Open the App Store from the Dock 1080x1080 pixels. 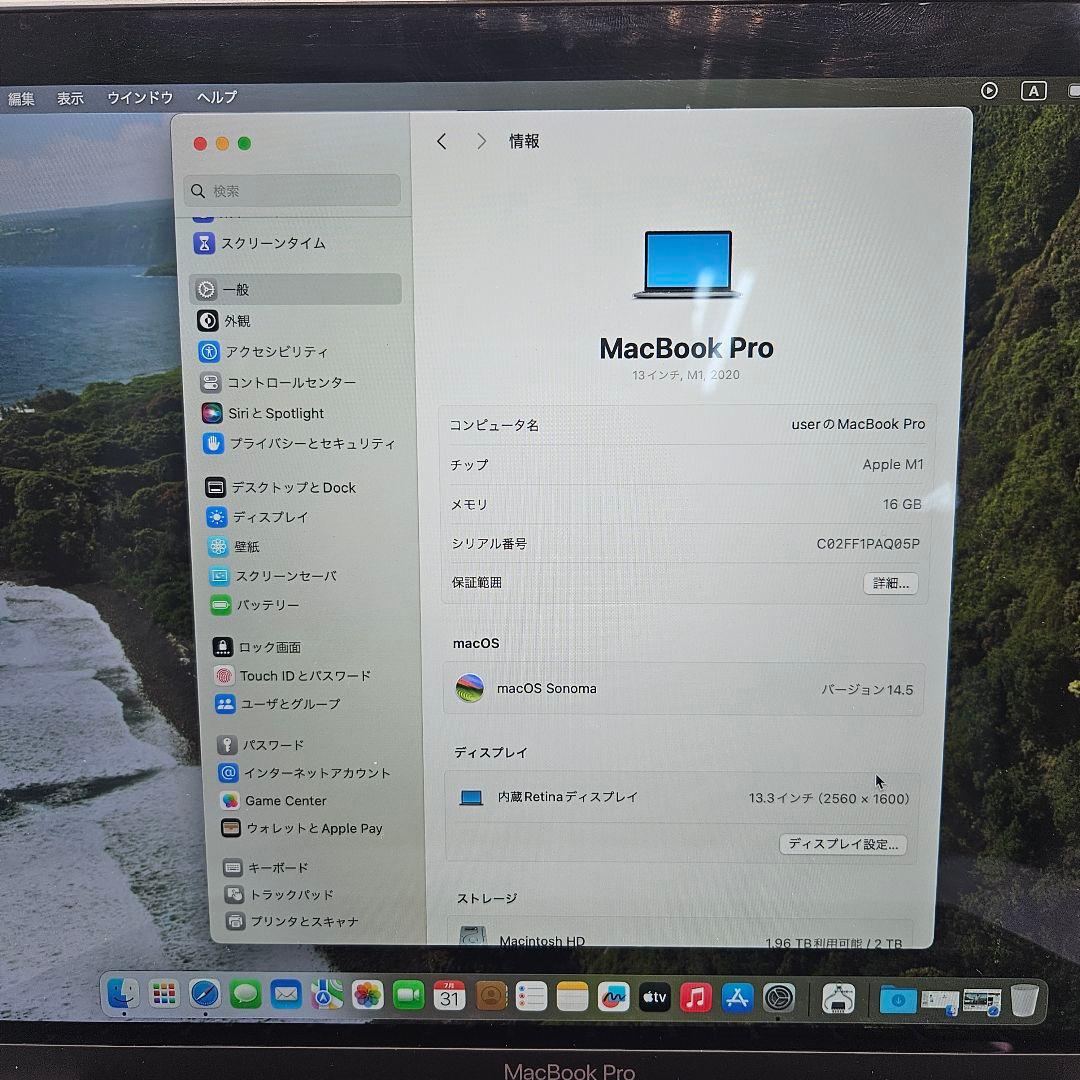[738, 997]
